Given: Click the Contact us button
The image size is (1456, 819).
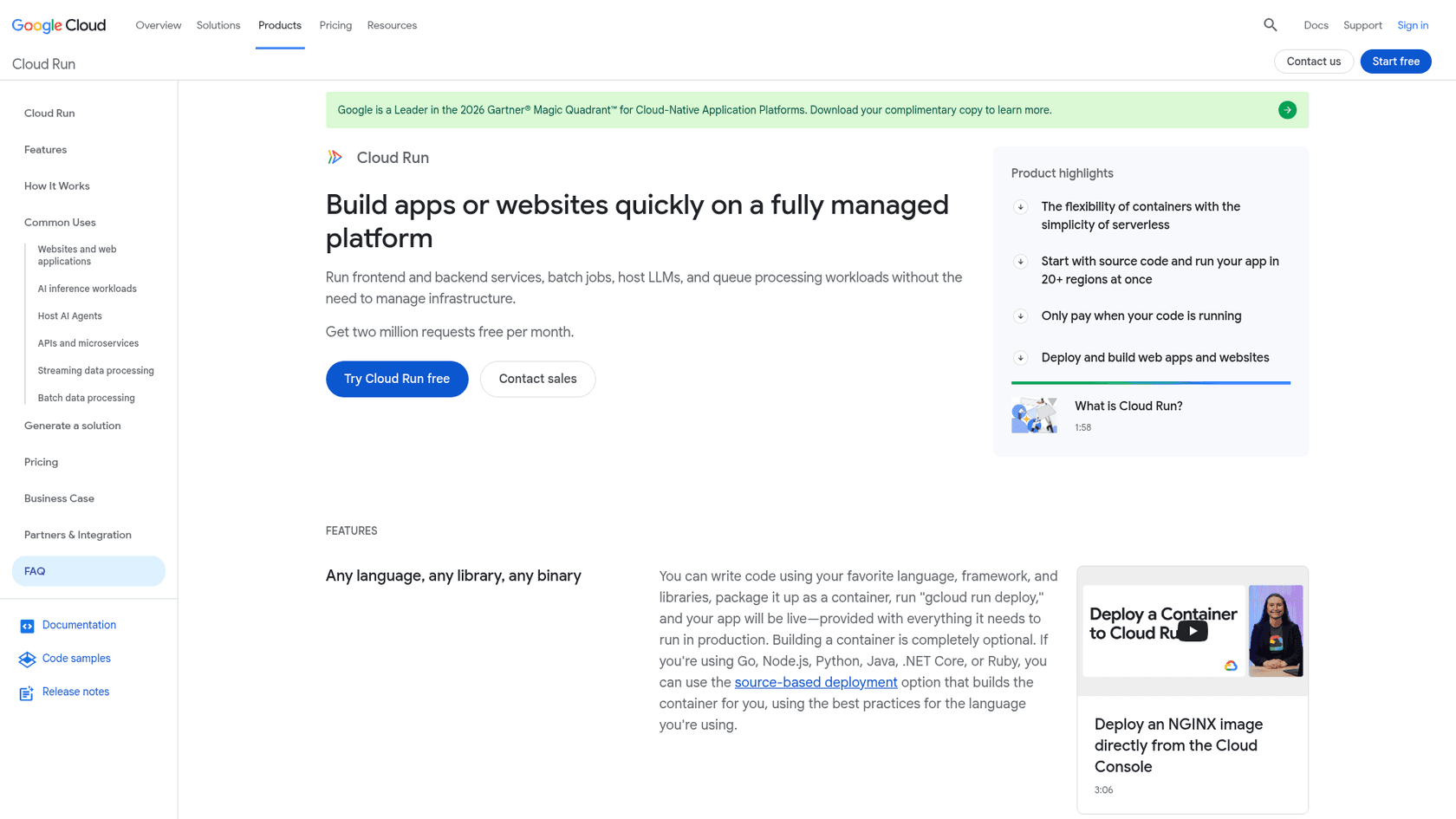Looking at the screenshot, I should coord(1313,62).
